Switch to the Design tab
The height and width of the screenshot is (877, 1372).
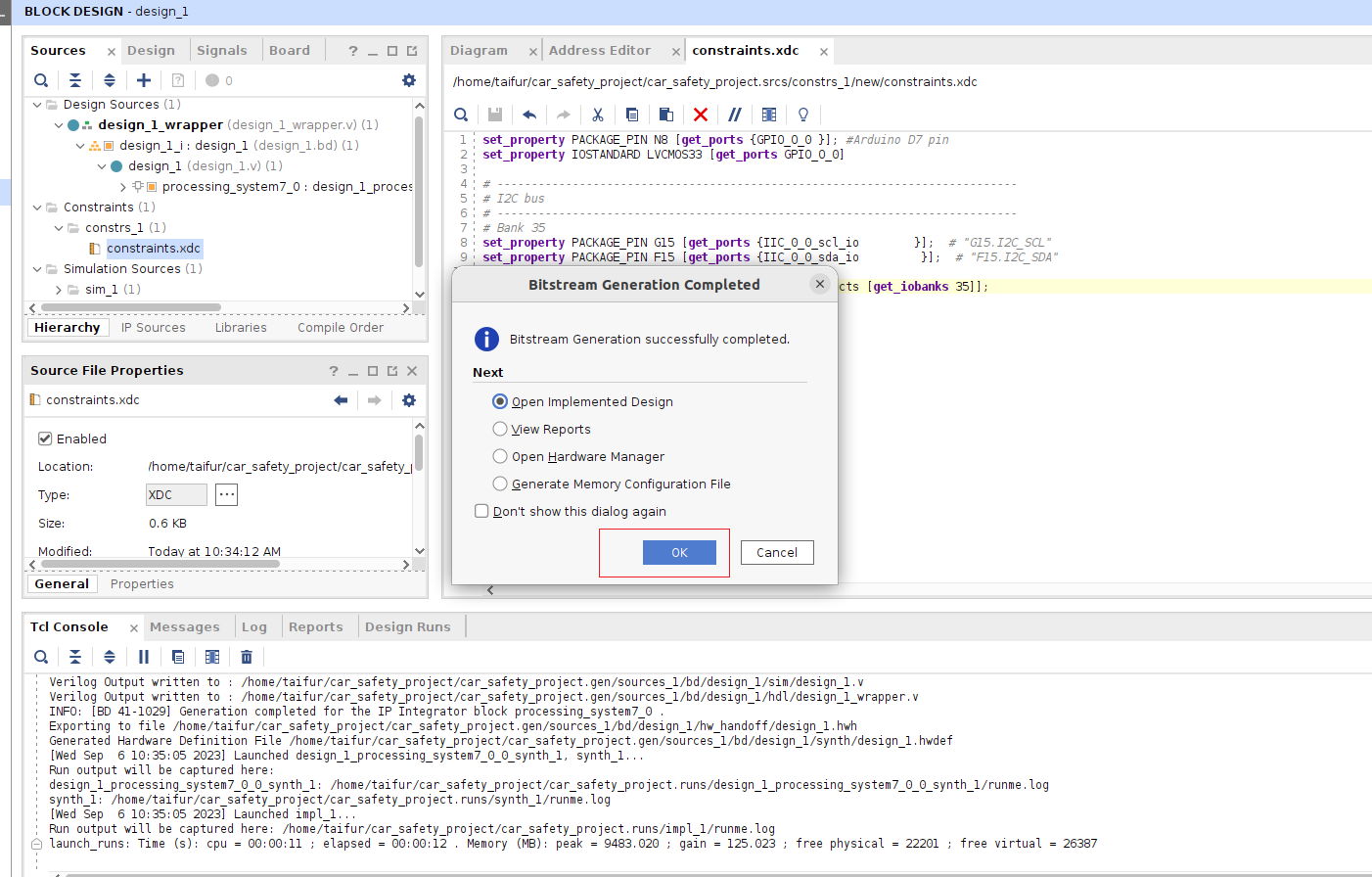pos(151,51)
